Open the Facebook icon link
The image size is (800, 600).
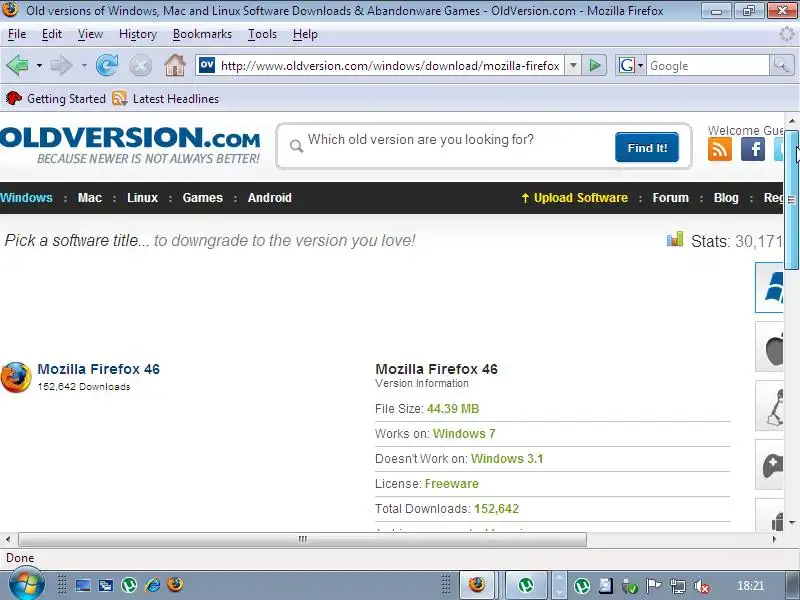(753, 149)
